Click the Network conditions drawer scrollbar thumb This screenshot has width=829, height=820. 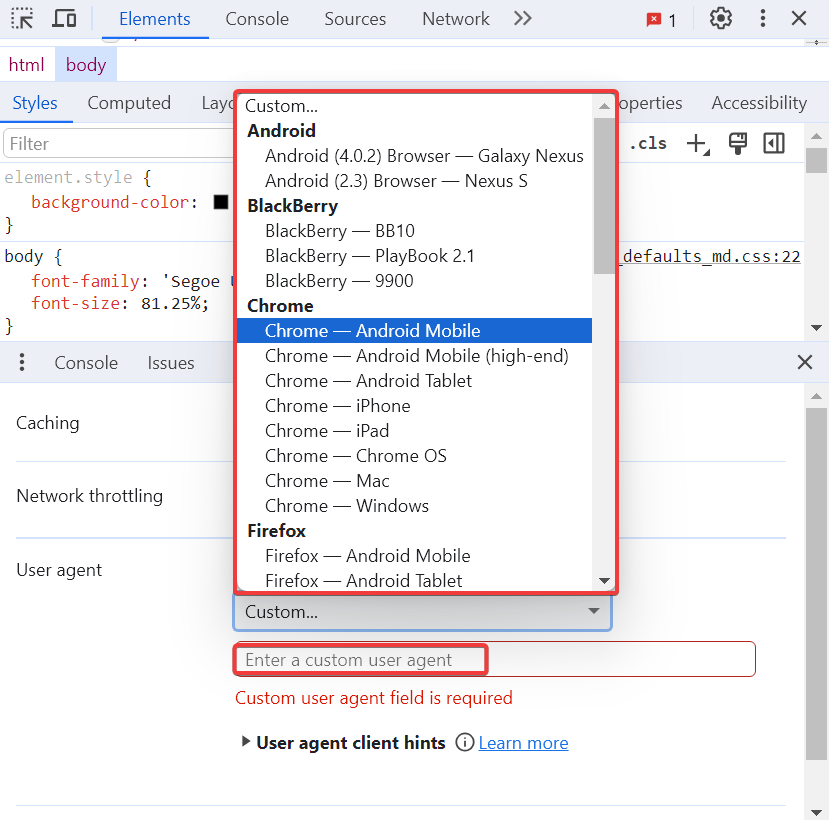point(816,584)
